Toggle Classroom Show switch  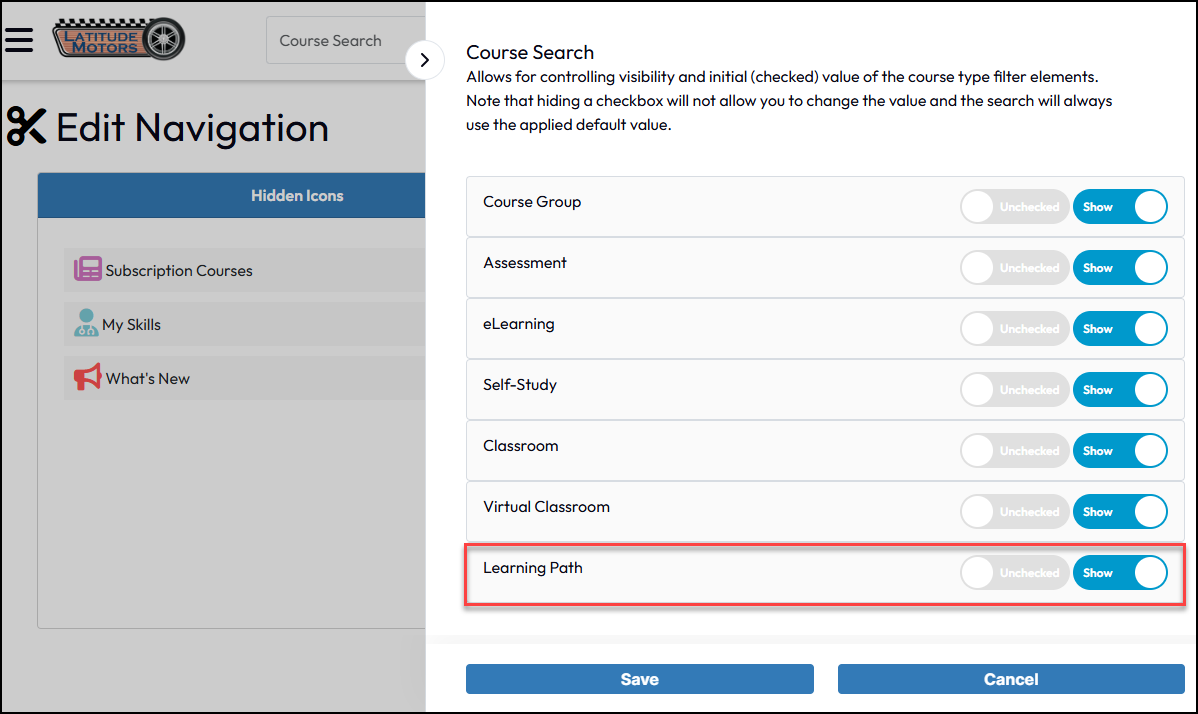click(1119, 451)
